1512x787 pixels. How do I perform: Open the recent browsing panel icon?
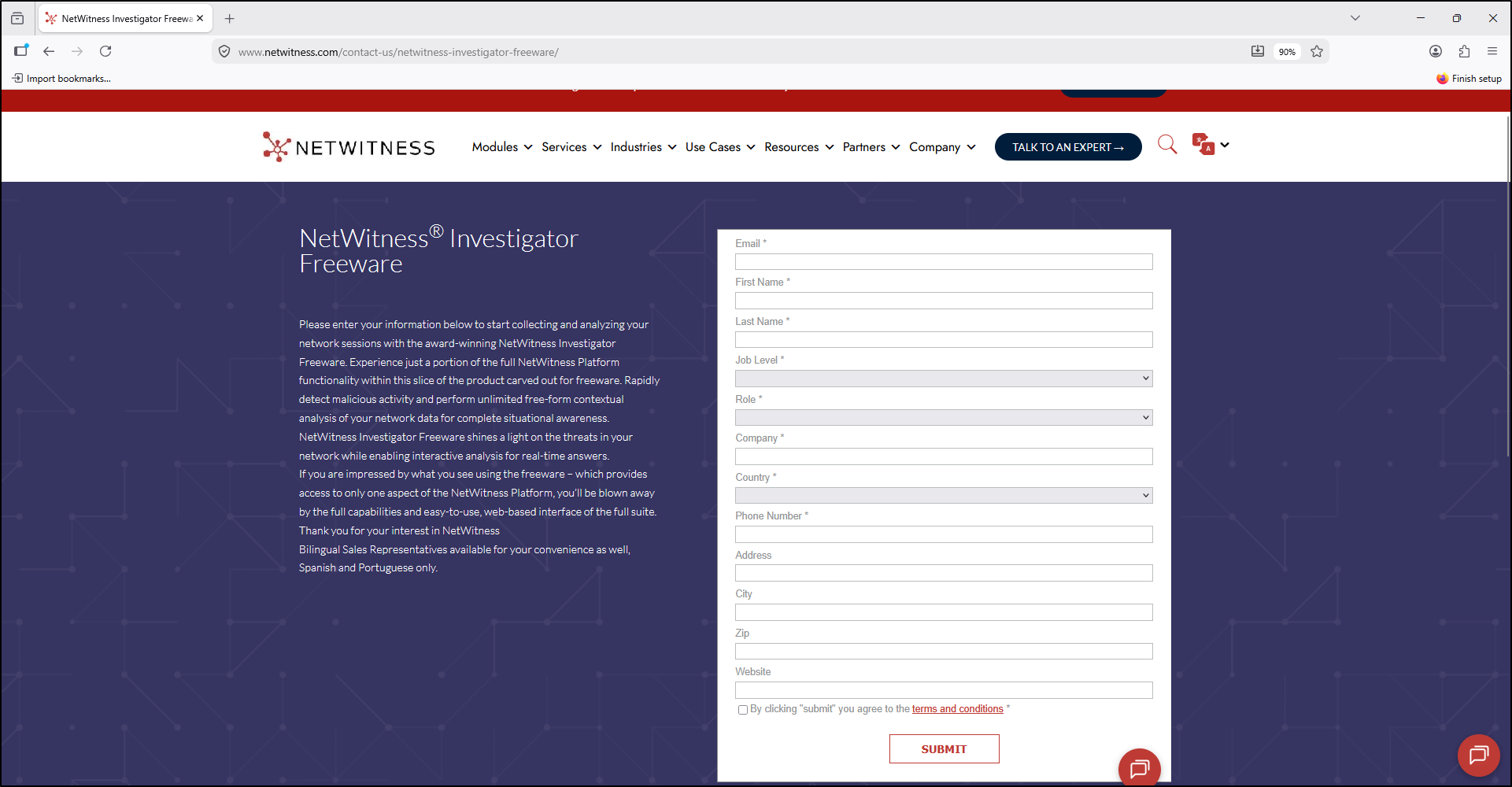[17, 18]
